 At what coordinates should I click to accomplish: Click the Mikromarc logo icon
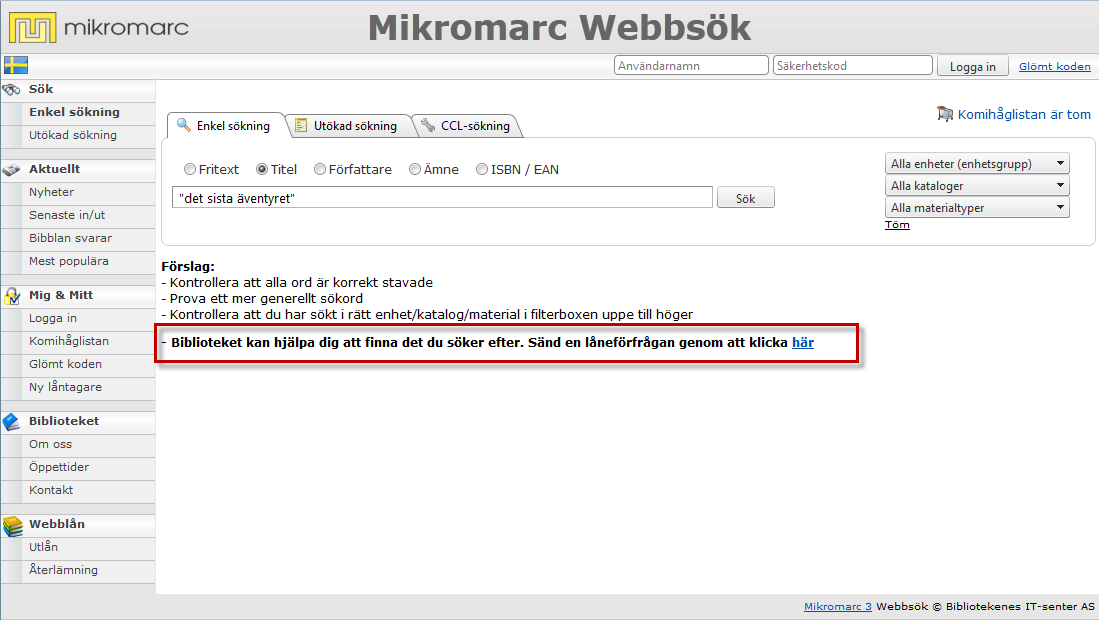(32, 28)
